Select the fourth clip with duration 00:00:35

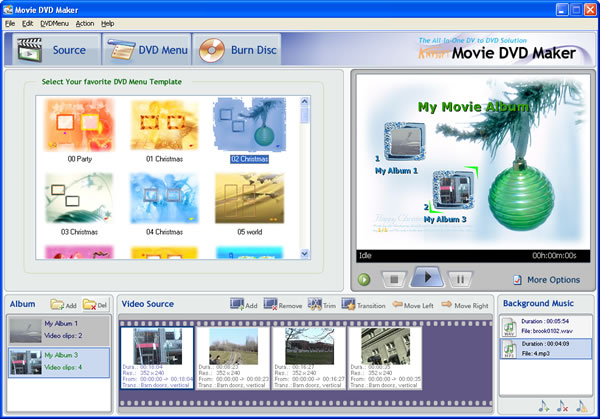pyautogui.click(x=385, y=358)
